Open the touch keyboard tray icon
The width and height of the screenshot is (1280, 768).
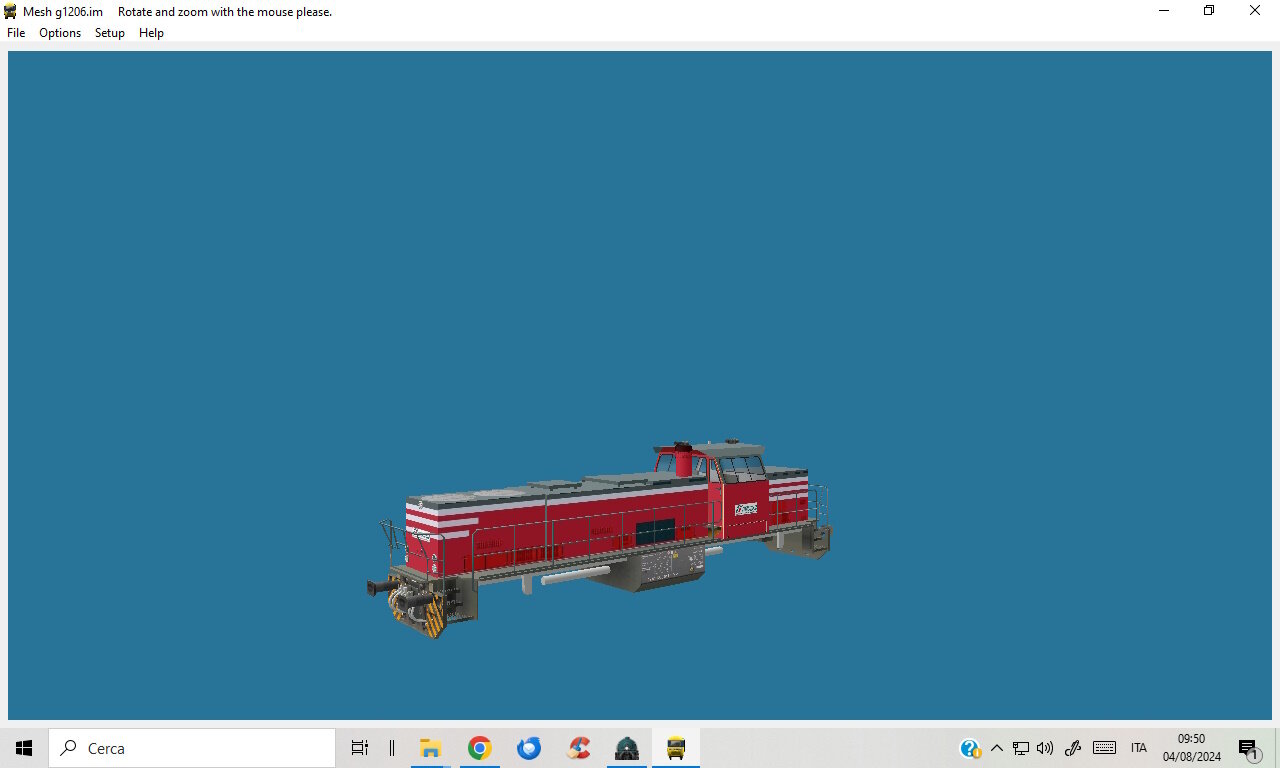point(1104,748)
